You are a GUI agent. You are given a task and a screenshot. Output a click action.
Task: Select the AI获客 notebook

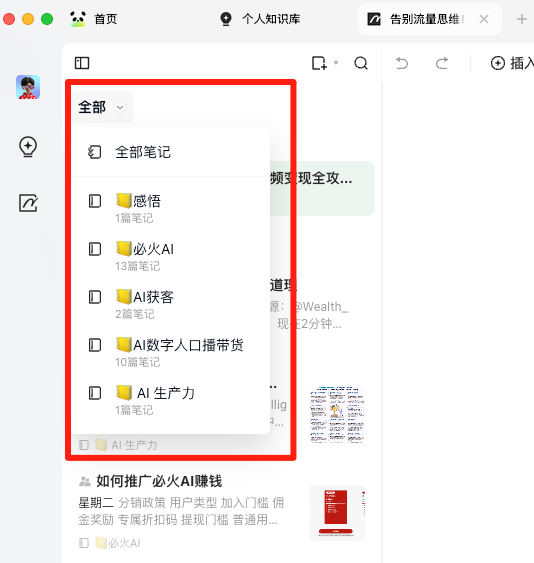pyautogui.click(x=171, y=304)
